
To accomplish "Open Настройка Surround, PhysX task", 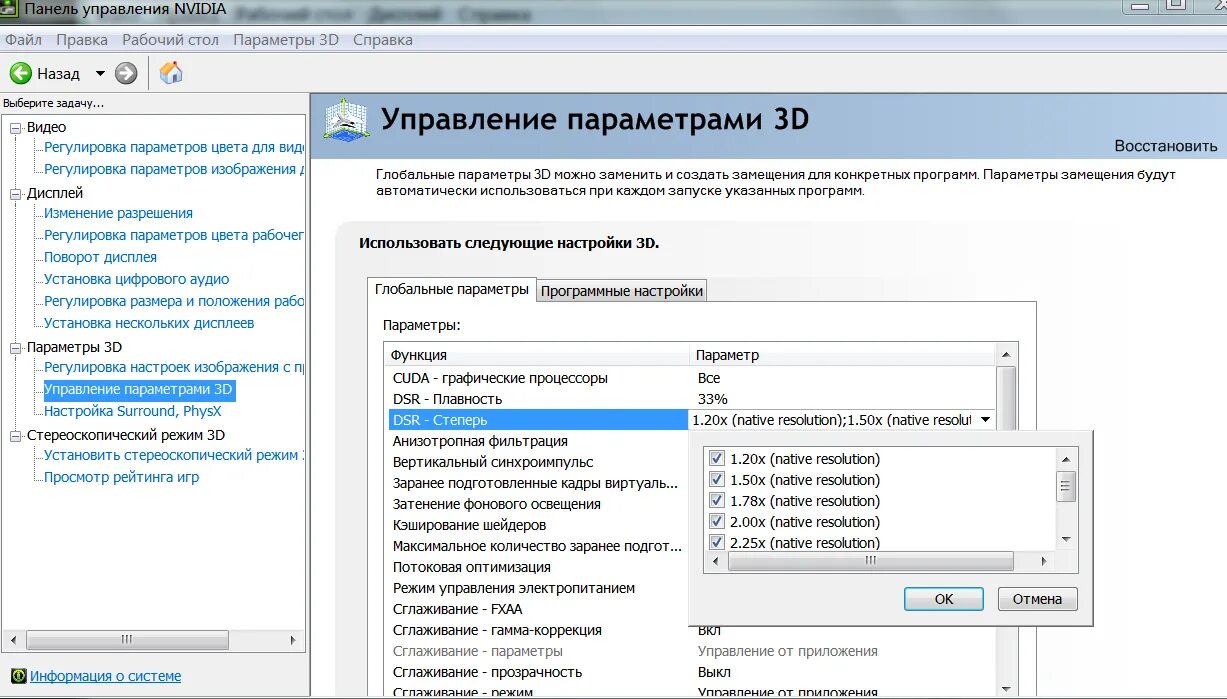I will [132, 411].
